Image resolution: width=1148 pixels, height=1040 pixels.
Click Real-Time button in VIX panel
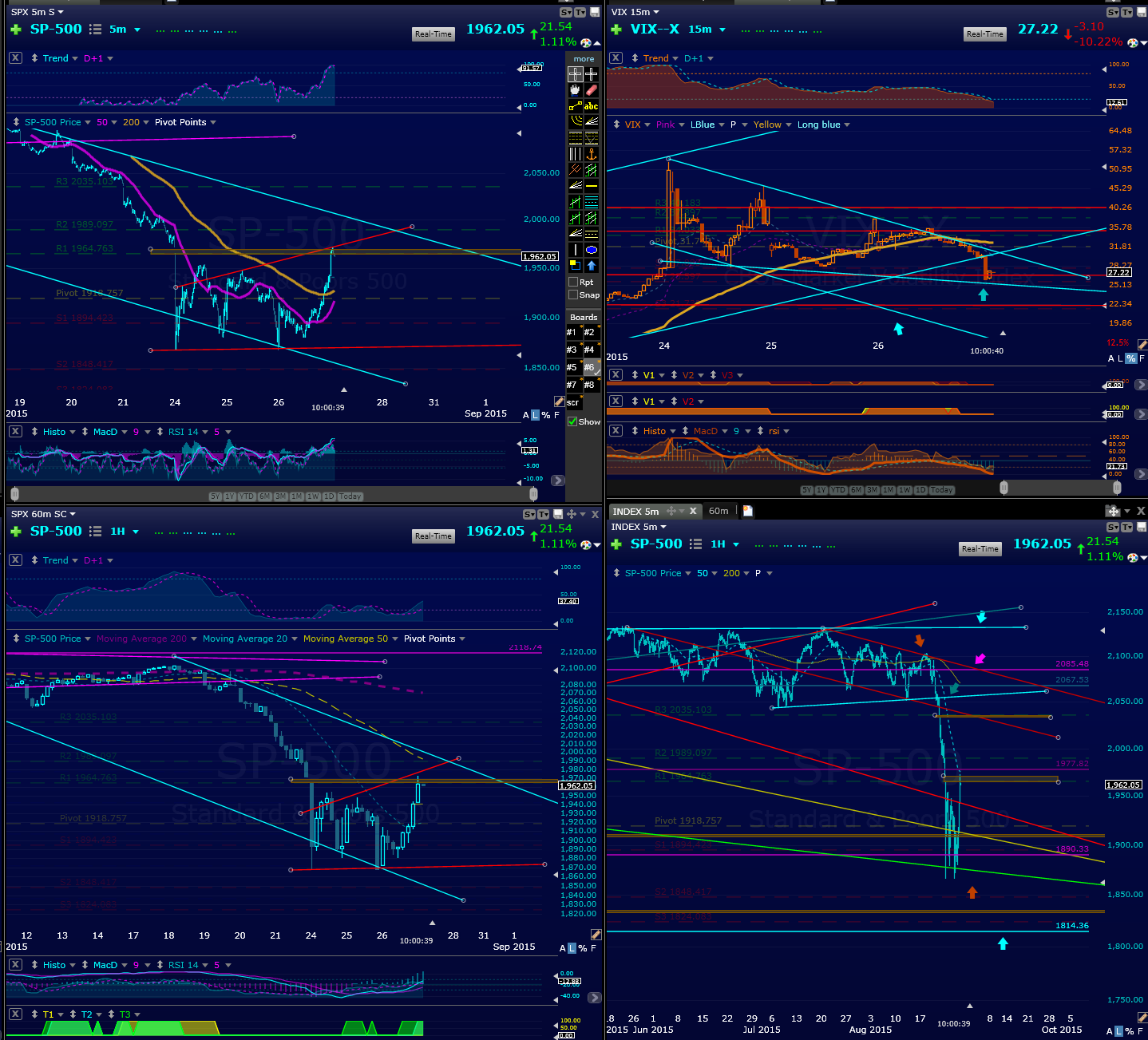tap(984, 34)
